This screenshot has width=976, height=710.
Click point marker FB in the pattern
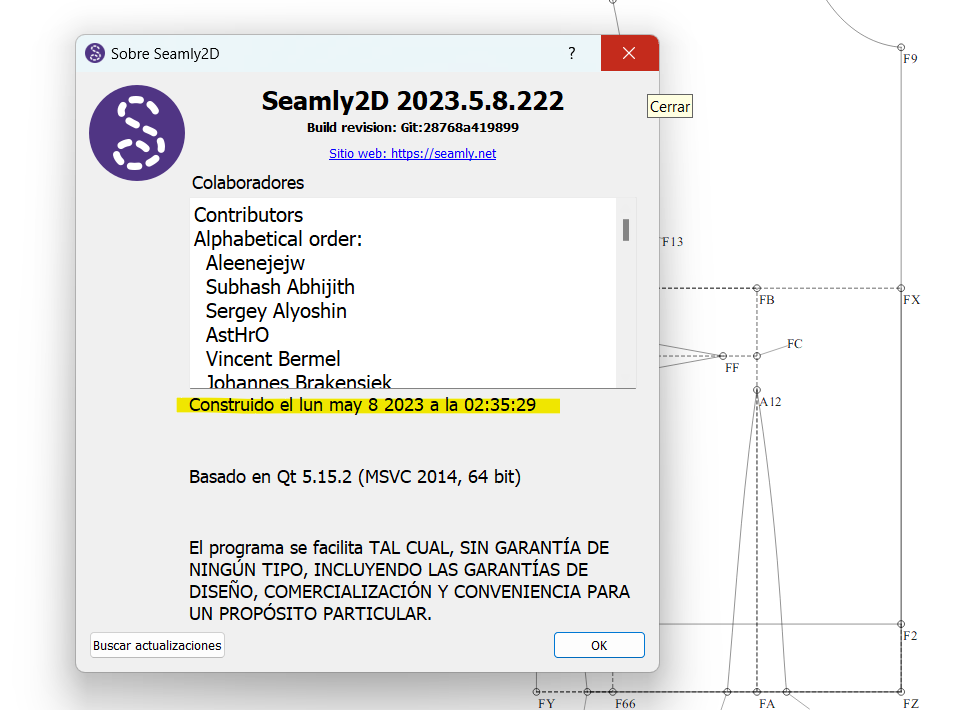(x=757, y=288)
